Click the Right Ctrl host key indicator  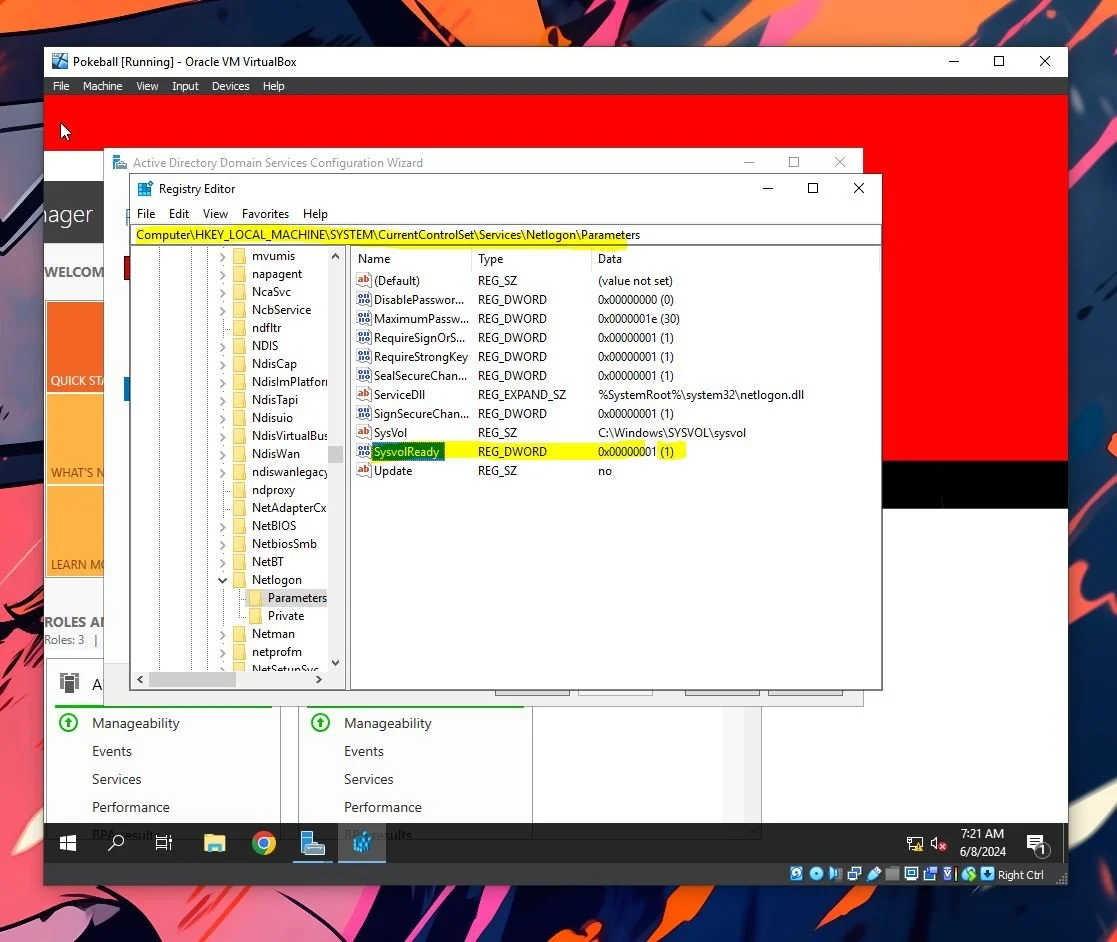[1020, 875]
